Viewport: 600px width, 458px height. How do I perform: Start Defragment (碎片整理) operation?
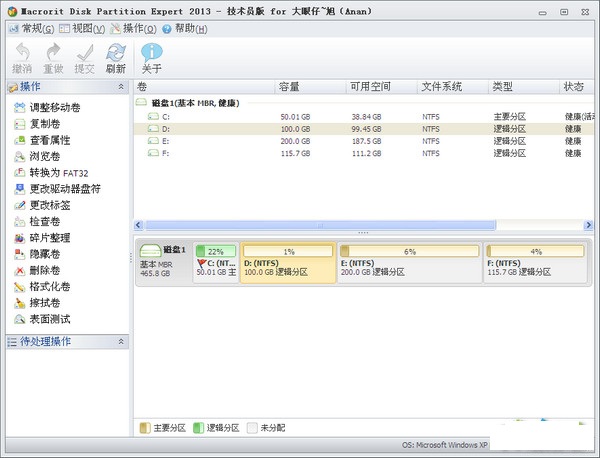[x=42, y=238]
